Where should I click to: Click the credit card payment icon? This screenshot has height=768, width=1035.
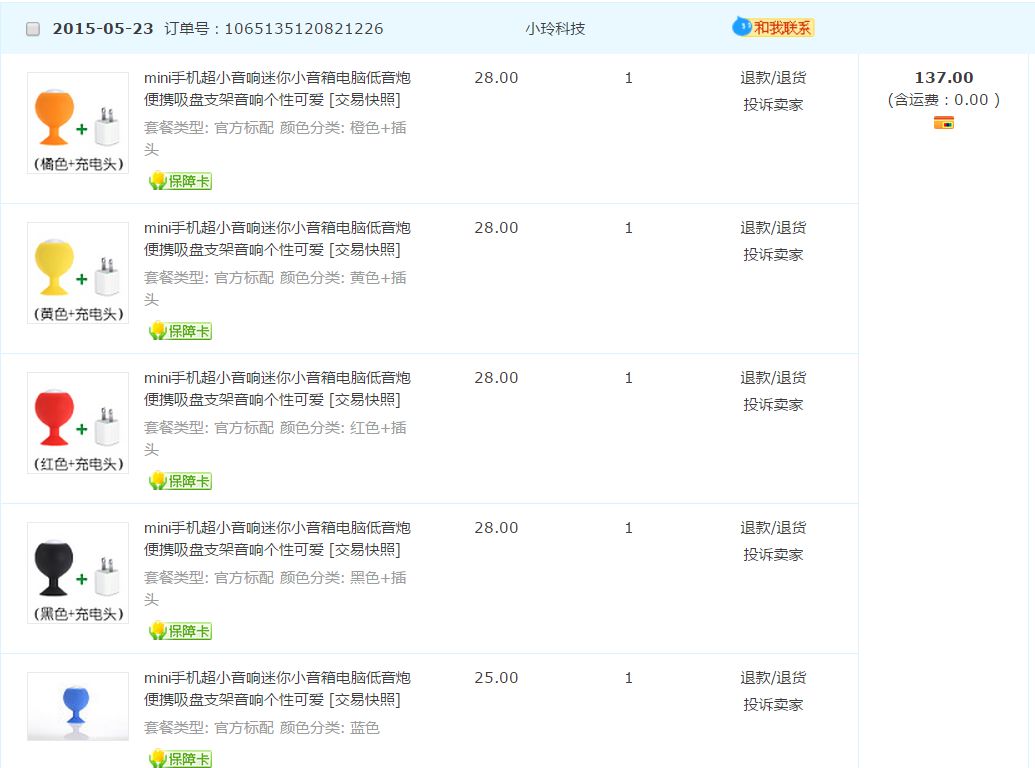[x=943, y=123]
